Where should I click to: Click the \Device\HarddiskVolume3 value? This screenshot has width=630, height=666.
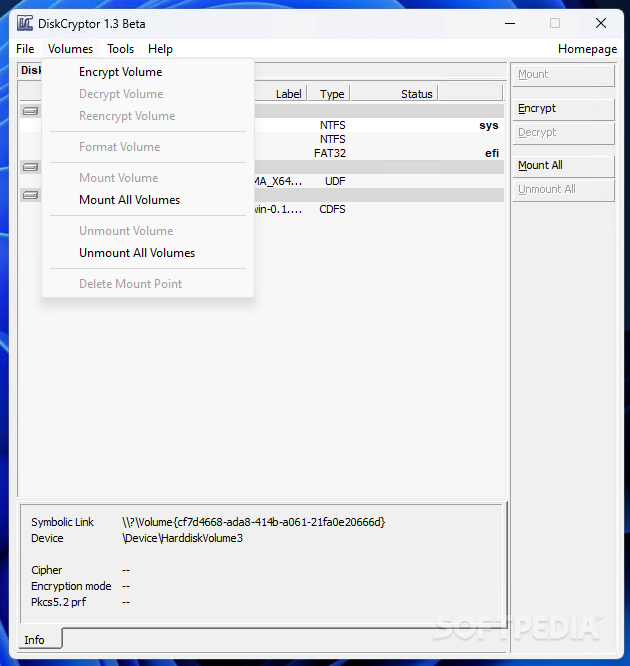click(x=182, y=538)
